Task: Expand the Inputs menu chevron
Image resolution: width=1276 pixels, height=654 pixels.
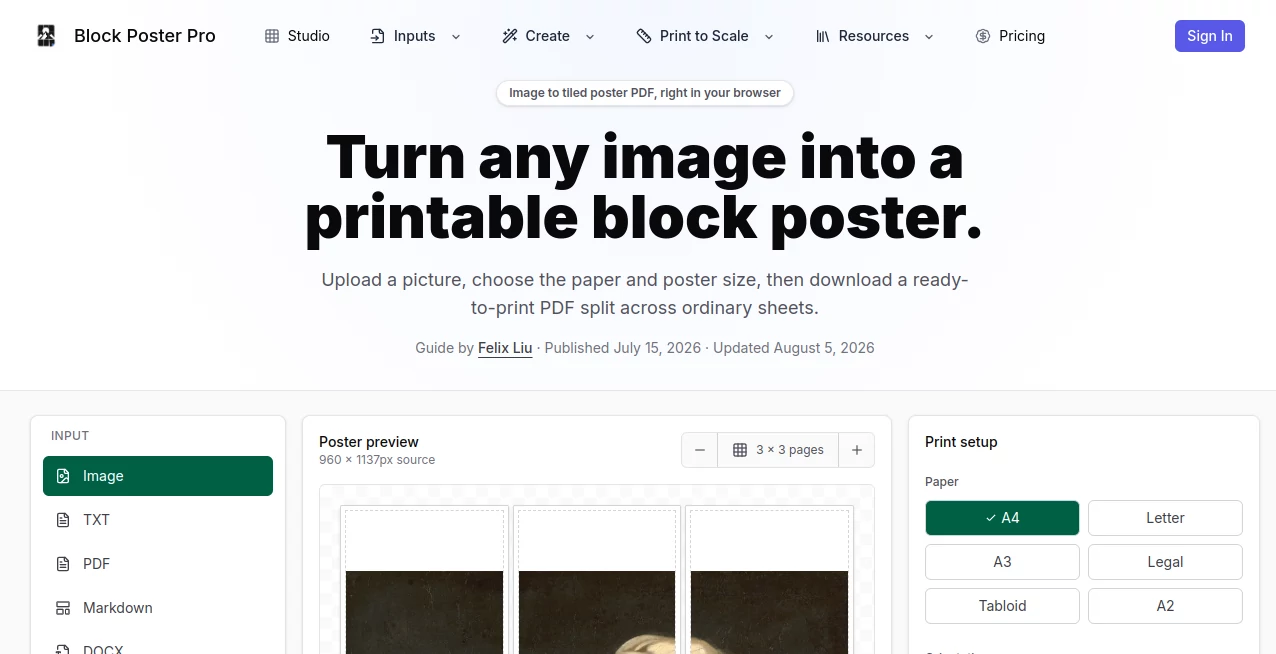Action: 456,37
